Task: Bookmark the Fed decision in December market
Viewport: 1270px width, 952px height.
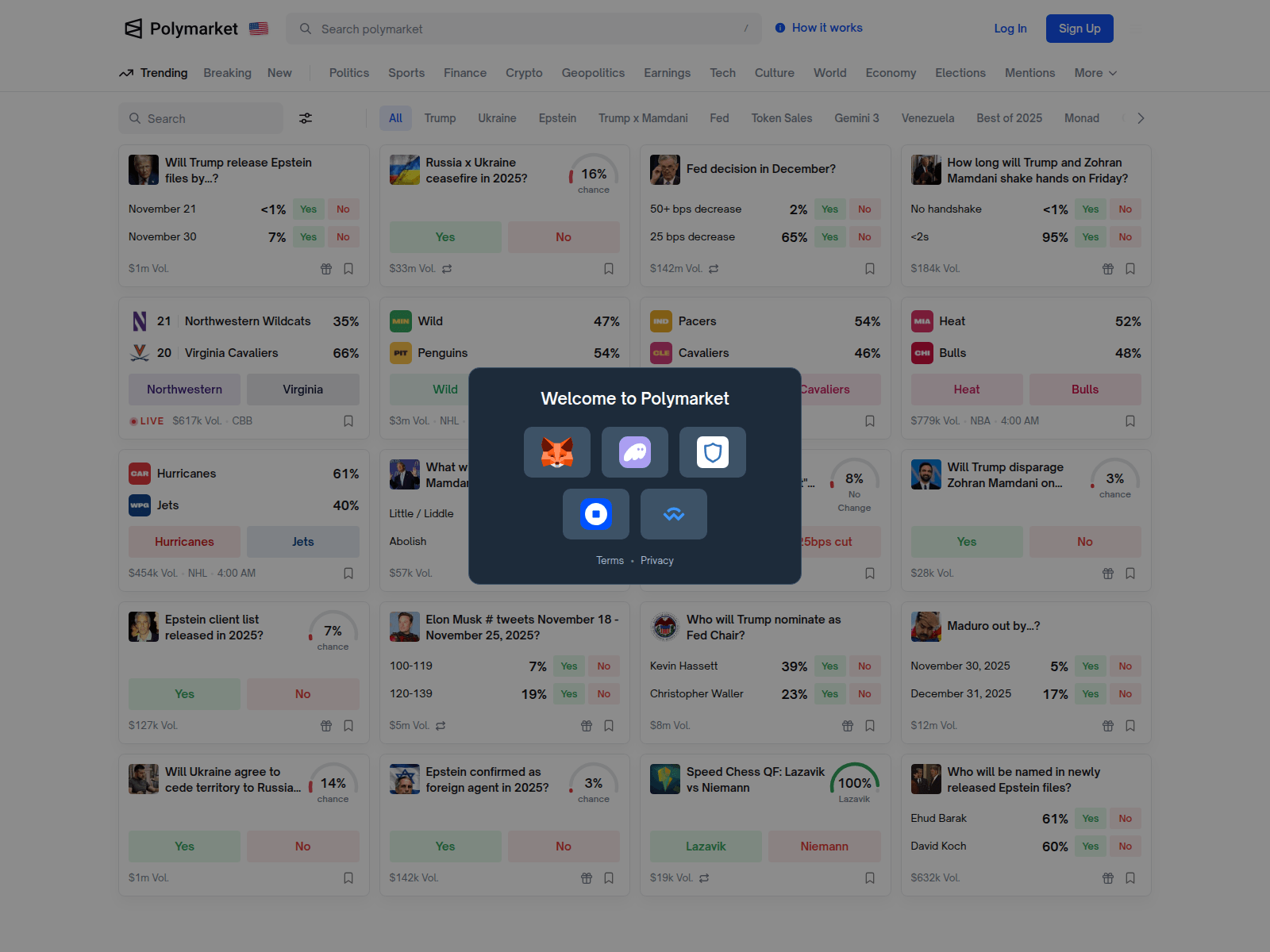Action: click(870, 269)
